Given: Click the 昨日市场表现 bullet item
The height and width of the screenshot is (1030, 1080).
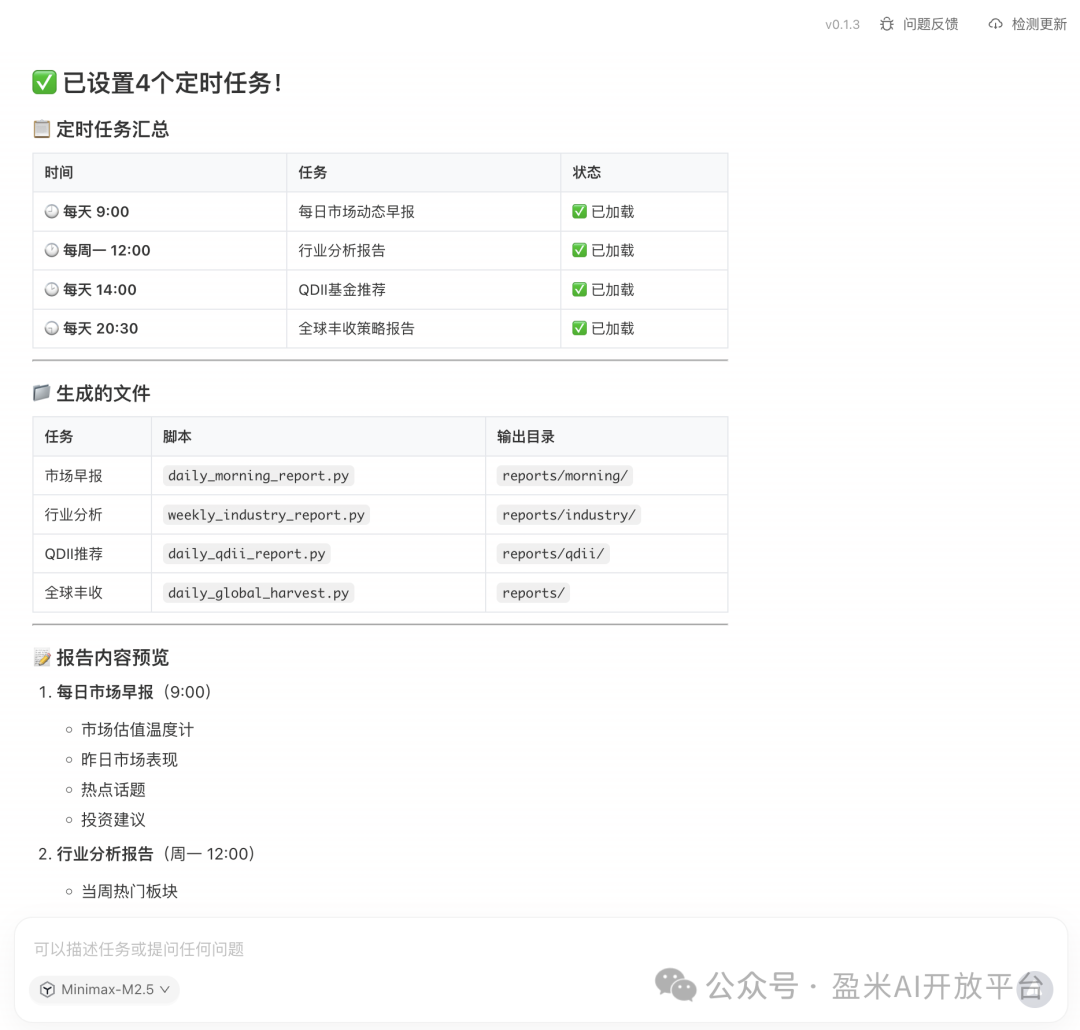Looking at the screenshot, I should [x=129, y=759].
